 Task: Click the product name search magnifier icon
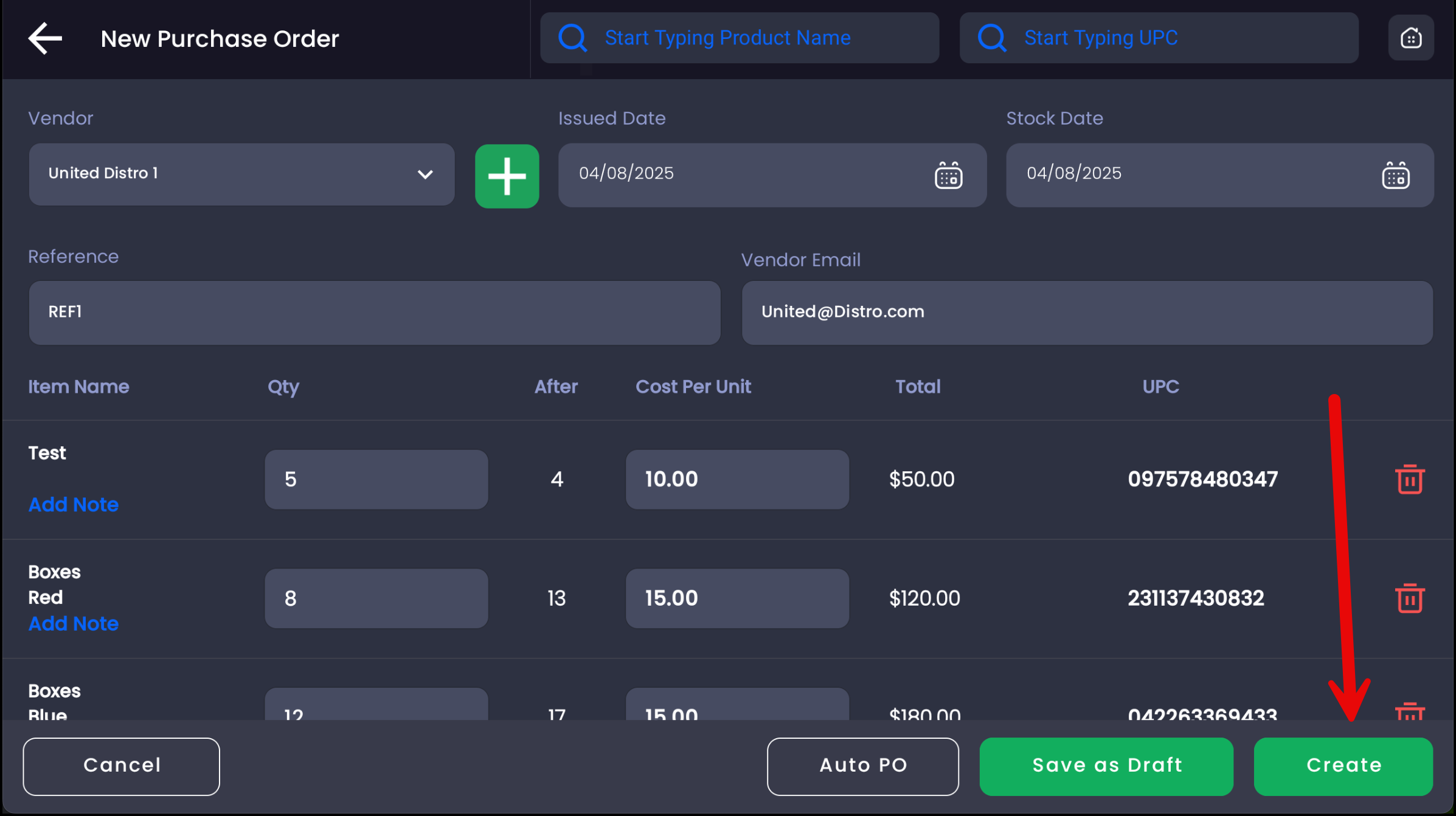(572, 38)
